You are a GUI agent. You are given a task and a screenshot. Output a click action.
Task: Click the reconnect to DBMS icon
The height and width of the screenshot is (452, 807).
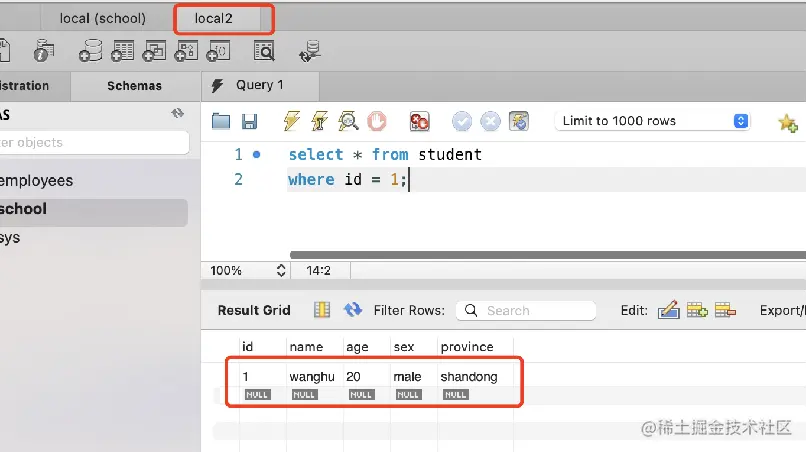click(x=310, y=50)
